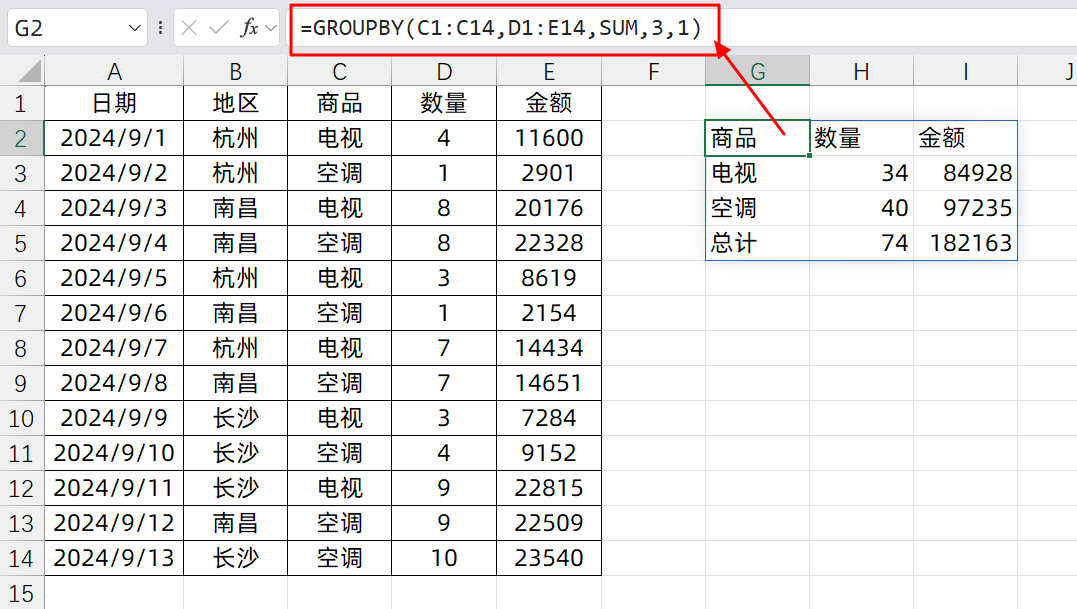This screenshot has width=1077, height=609.
Task: Click result cell G2 with 商品
Action: click(758, 139)
